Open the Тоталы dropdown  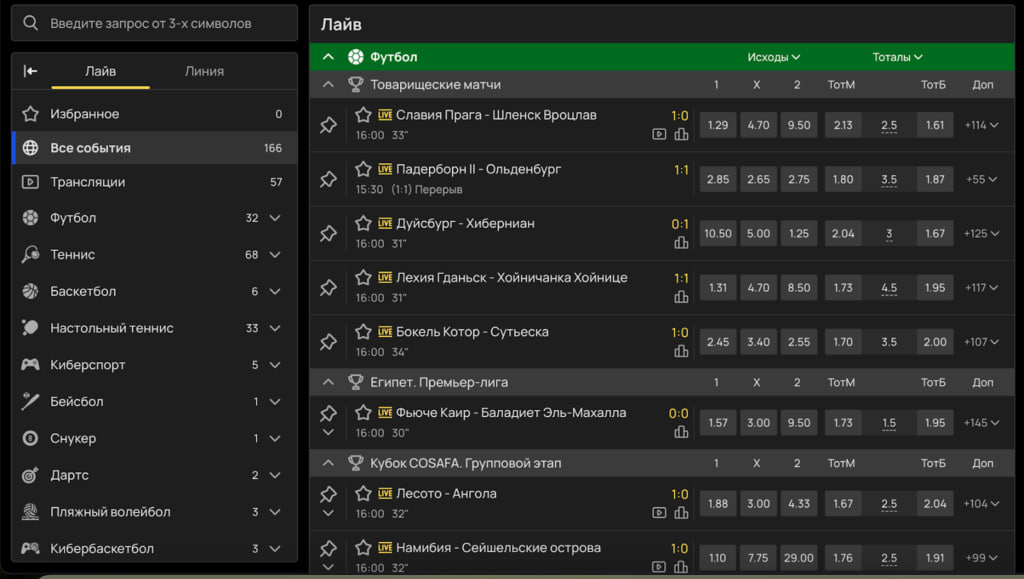897,57
